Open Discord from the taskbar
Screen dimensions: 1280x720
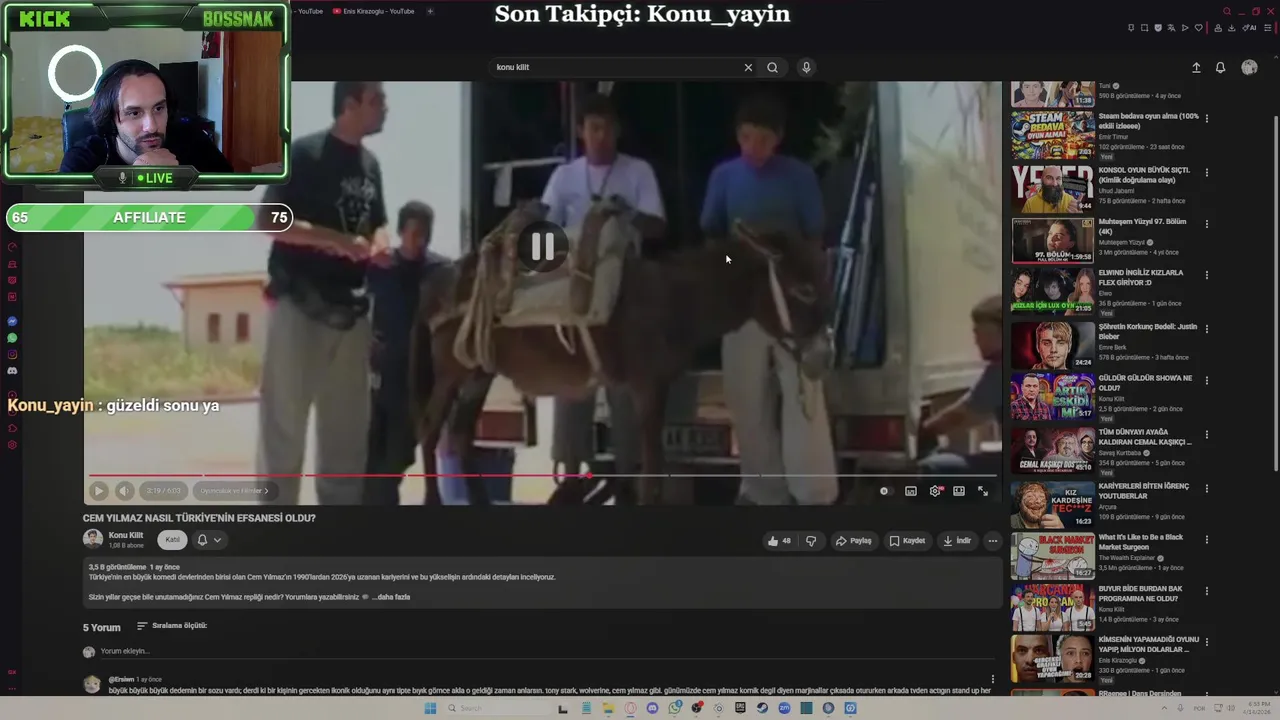(x=652, y=708)
